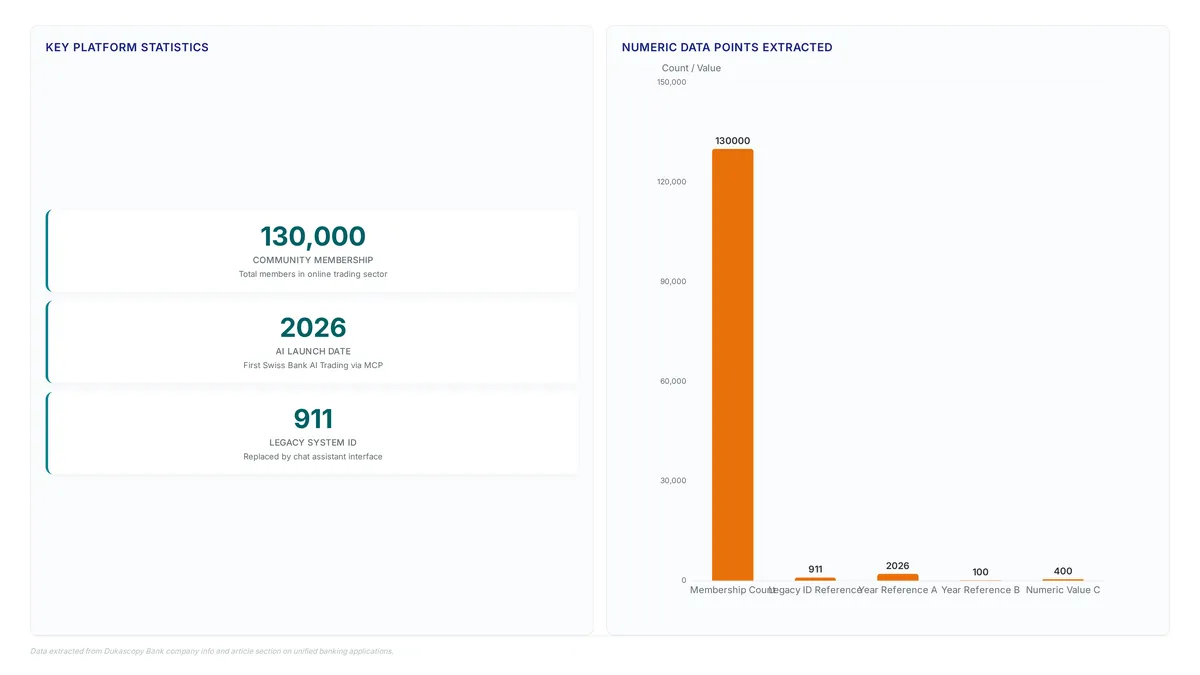Click the Dukascopy Bank data source footnote
1200x675 pixels.
(212, 651)
